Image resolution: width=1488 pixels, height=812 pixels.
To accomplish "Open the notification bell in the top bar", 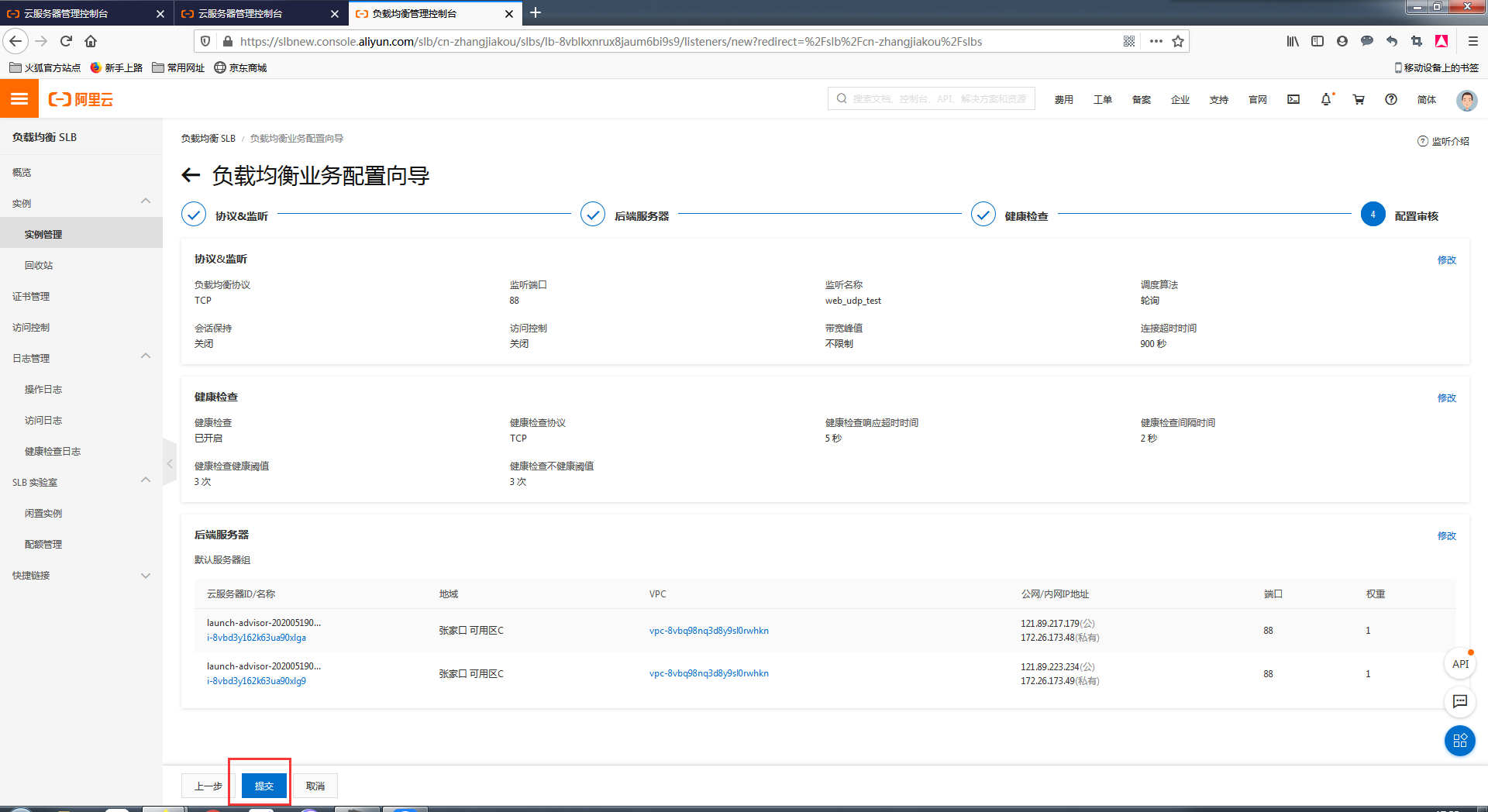I will tap(1327, 99).
